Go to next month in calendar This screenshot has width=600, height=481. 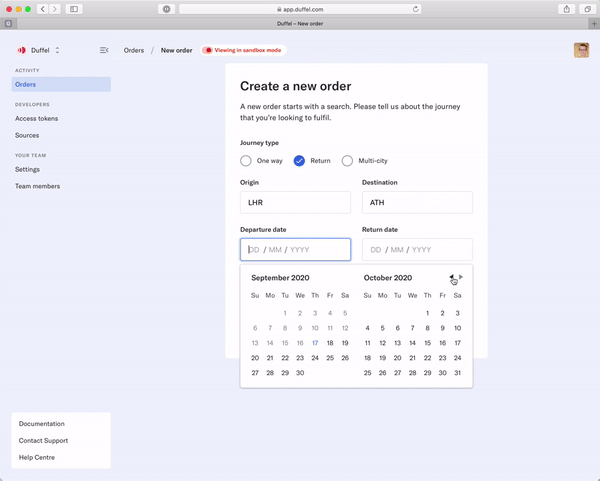coord(461,277)
